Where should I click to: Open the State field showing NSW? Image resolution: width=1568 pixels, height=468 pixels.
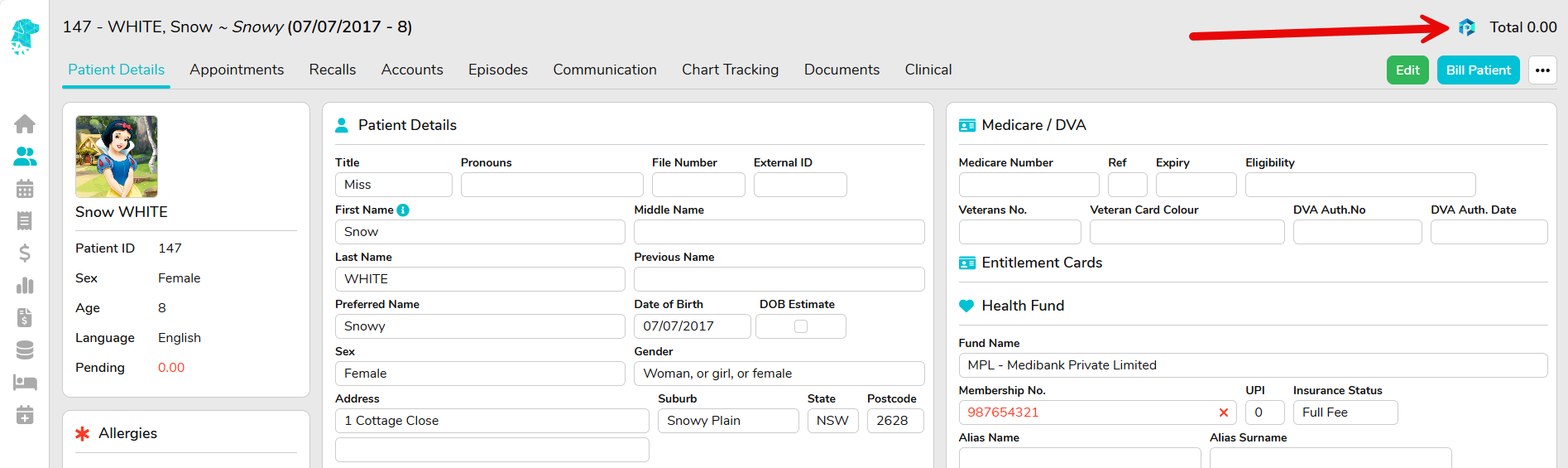coord(832,421)
